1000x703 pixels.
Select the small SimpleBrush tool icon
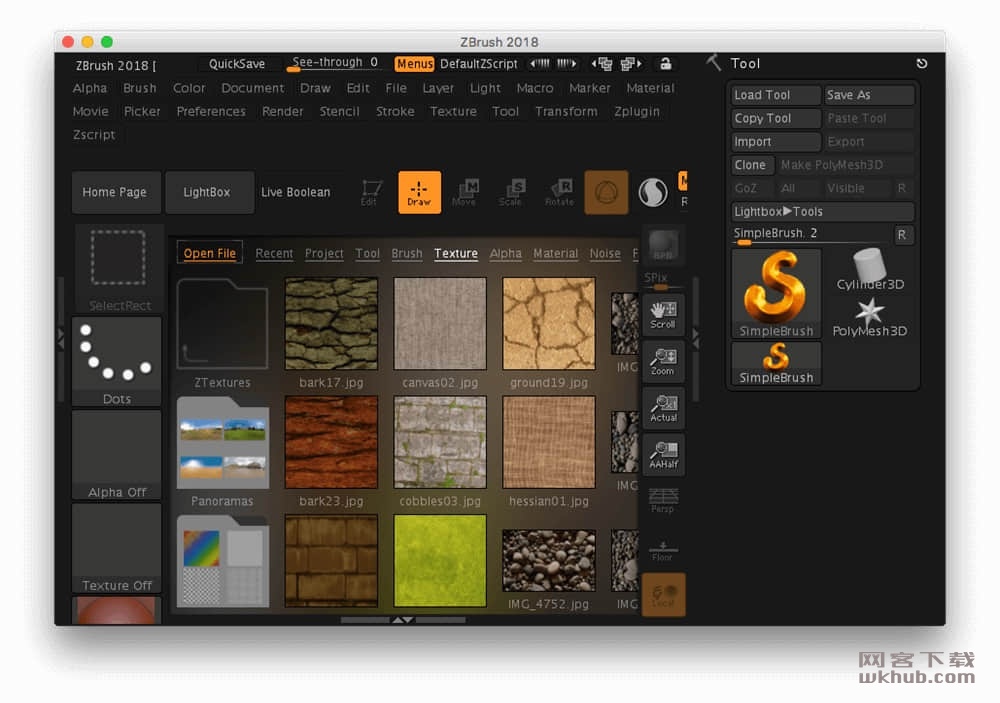pyautogui.click(x=776, y=364)
